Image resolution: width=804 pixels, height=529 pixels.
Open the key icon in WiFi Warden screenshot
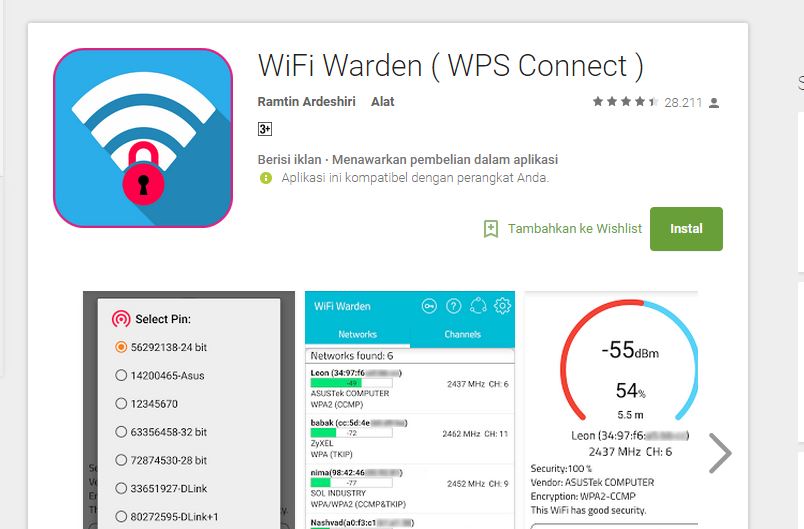(x=429, y=306)
